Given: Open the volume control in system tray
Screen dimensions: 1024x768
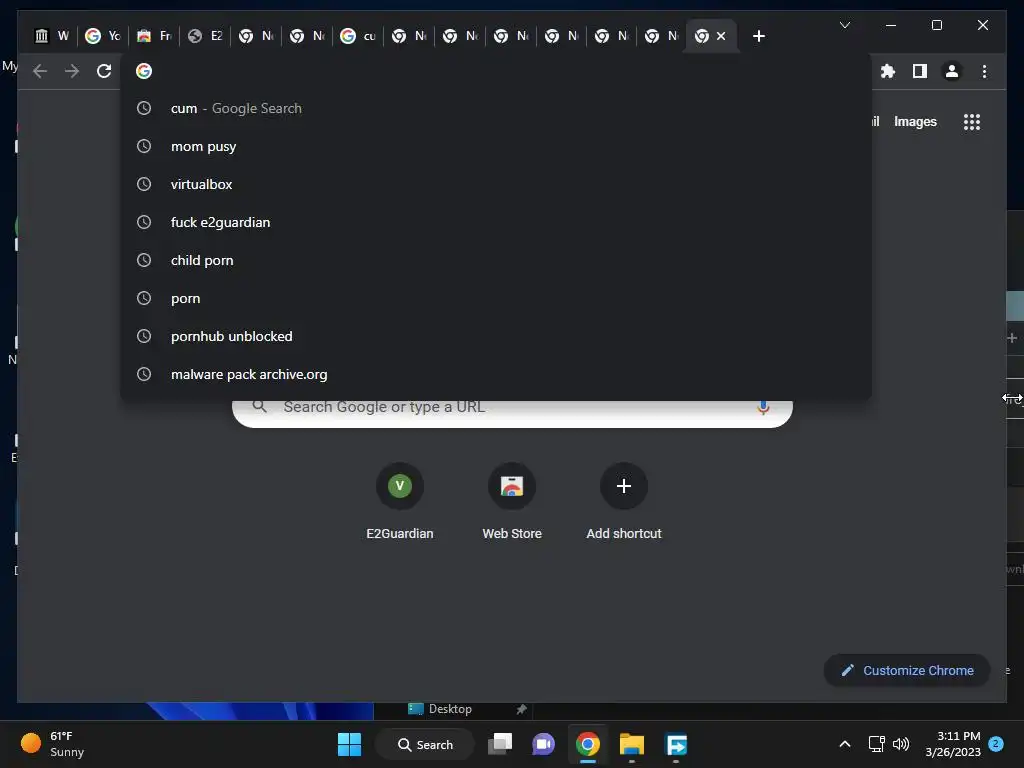Looking at the screenshot, I should (x=901, y=744).
